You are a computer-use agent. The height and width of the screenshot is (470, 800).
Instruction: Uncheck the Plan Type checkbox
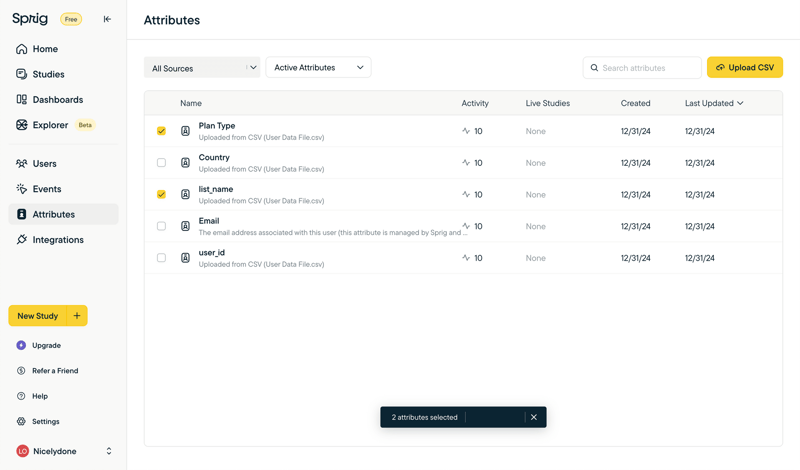[x=161, y=131]
